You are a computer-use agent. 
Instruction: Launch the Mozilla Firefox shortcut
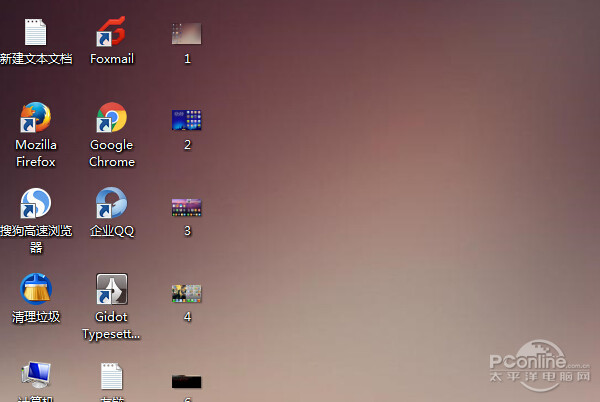[35, 117]
